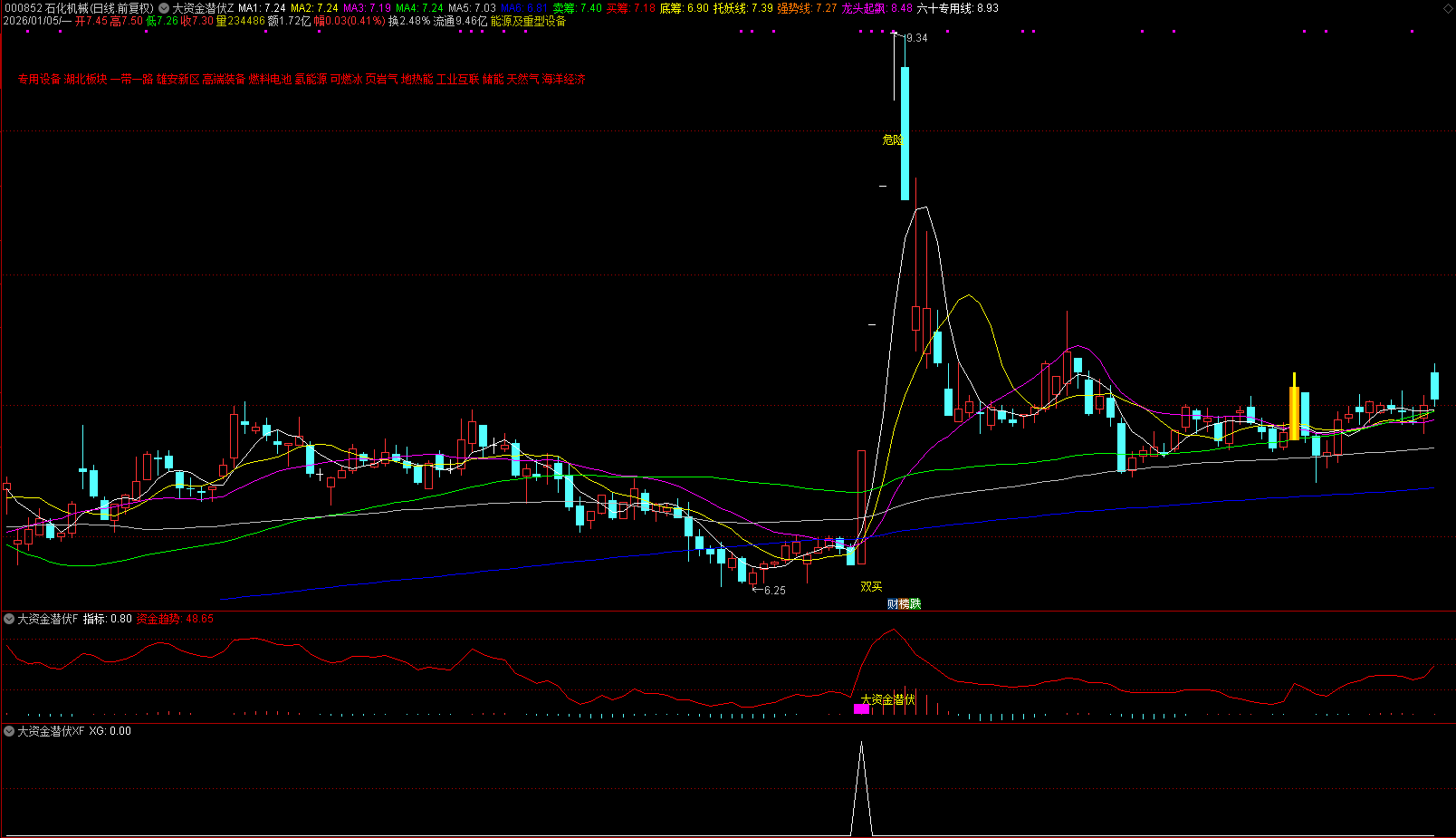Open the 燃料电池 concept tag
The image size is (1456, 838).
[x=270, y=80]
